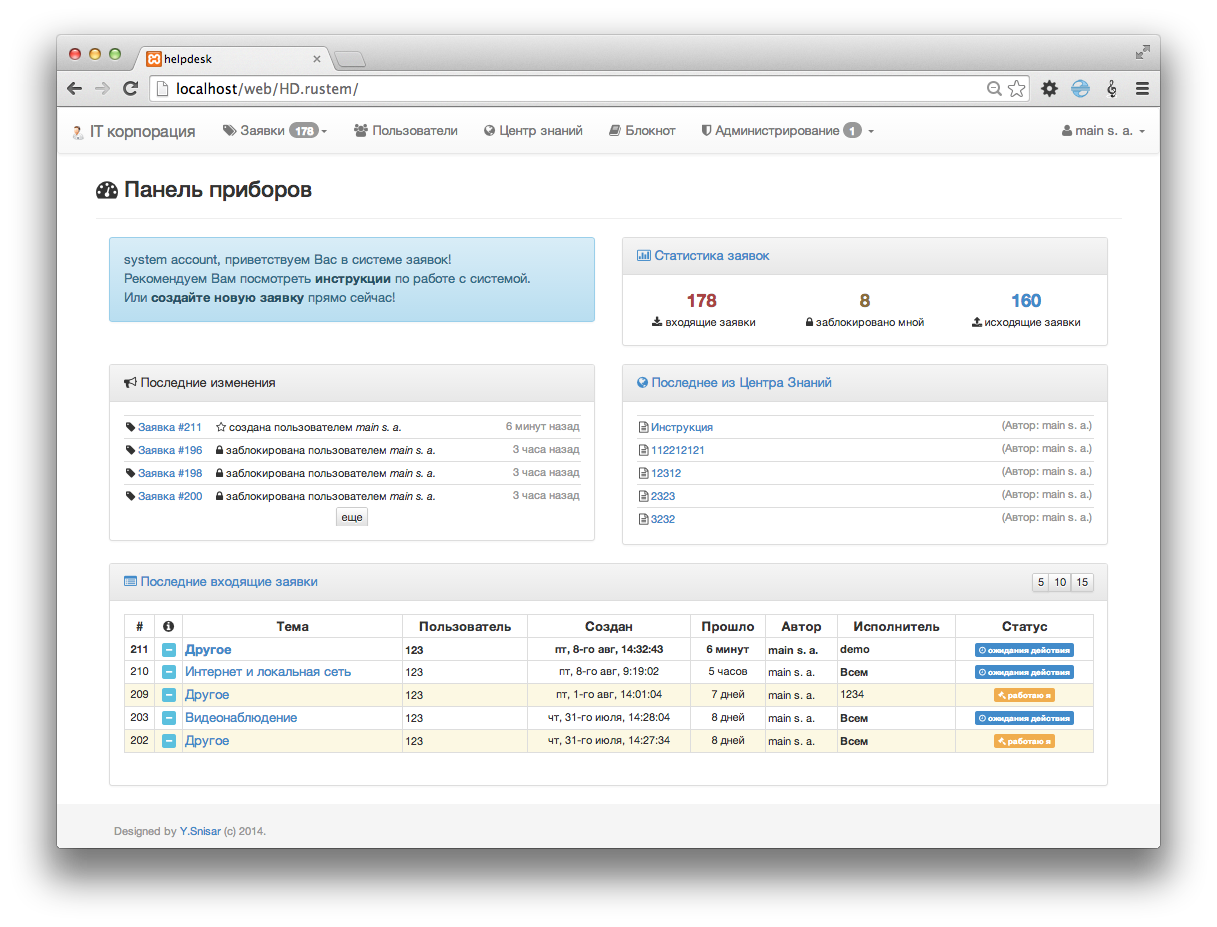Click the browser back arrow

(x=75, y=89)
